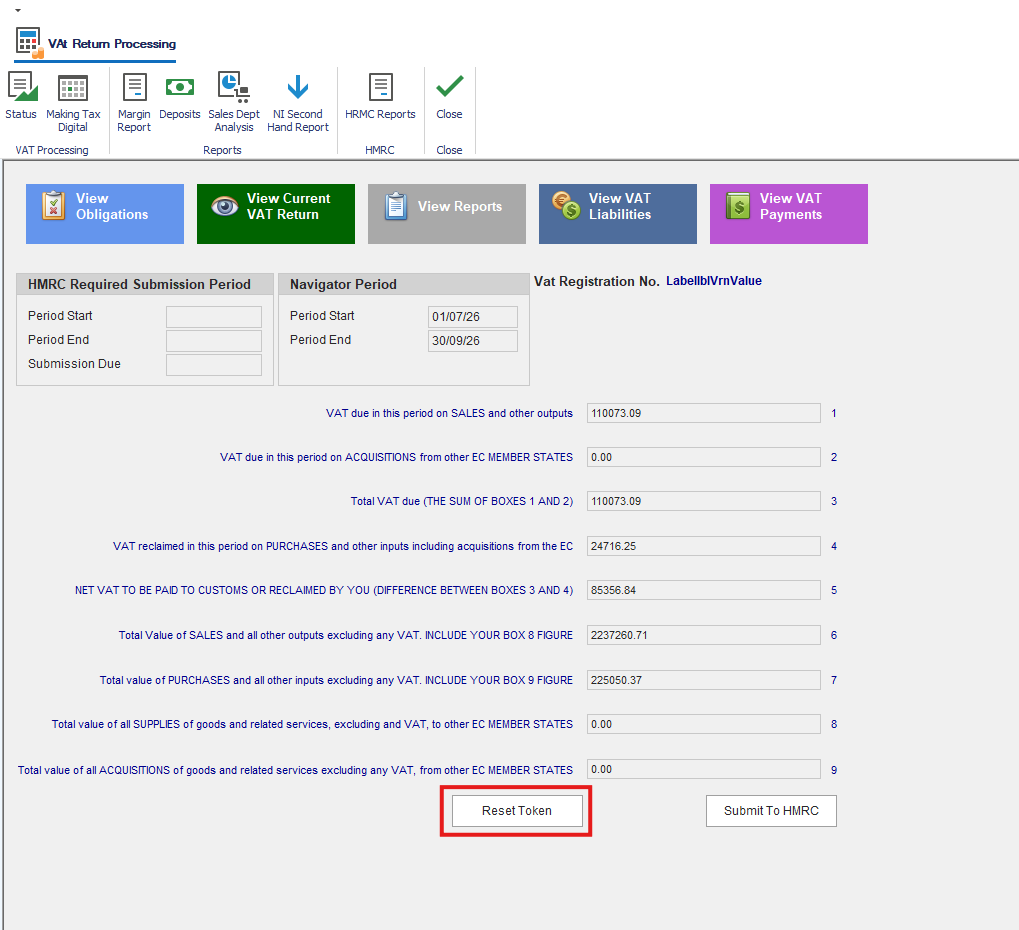Click the View VAT Liabilities tile
This screenshot has width=1019, height=930.
(617, 214)
